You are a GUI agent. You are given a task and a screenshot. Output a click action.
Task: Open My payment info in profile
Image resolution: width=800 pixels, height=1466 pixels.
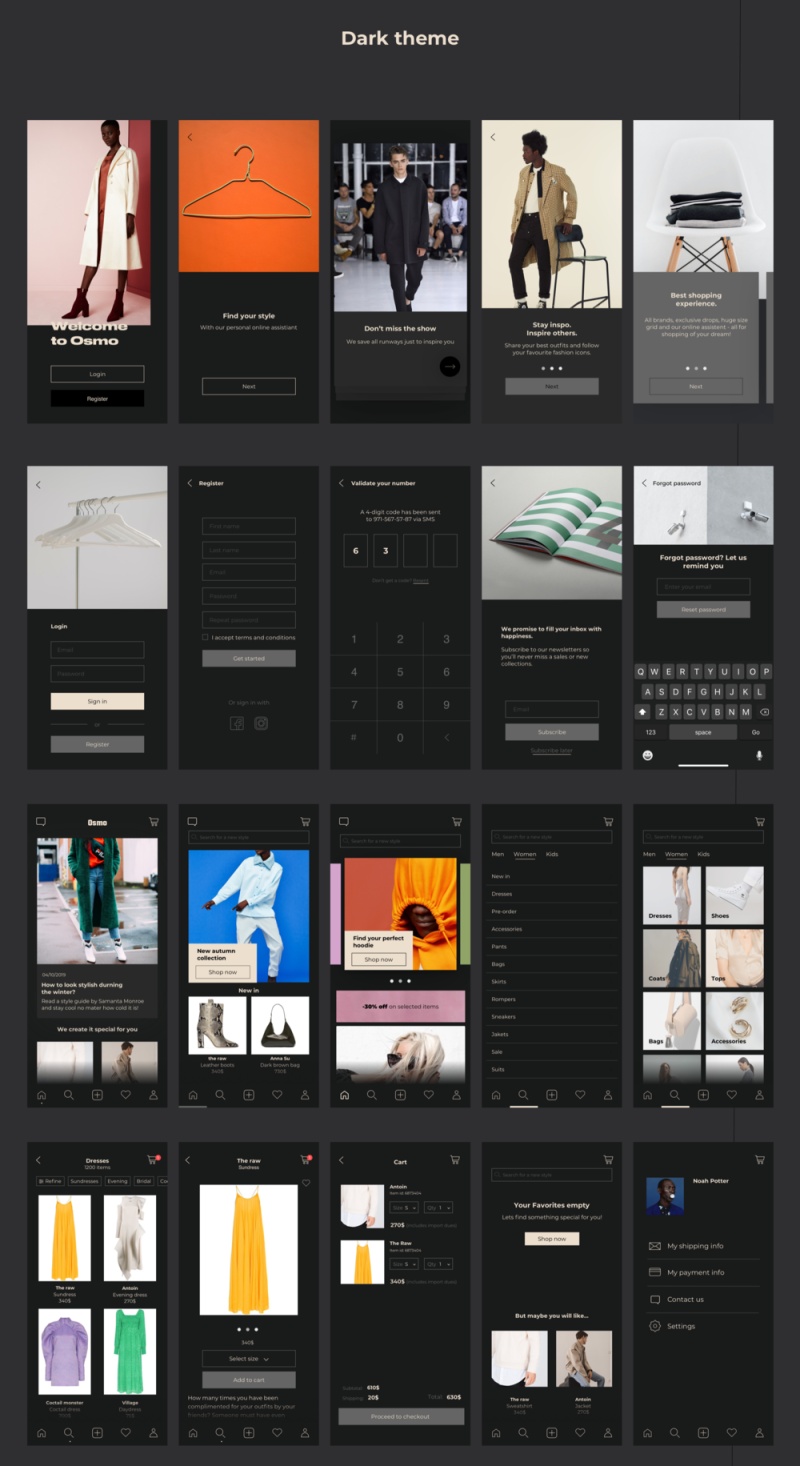click(x=696, y=1272)
